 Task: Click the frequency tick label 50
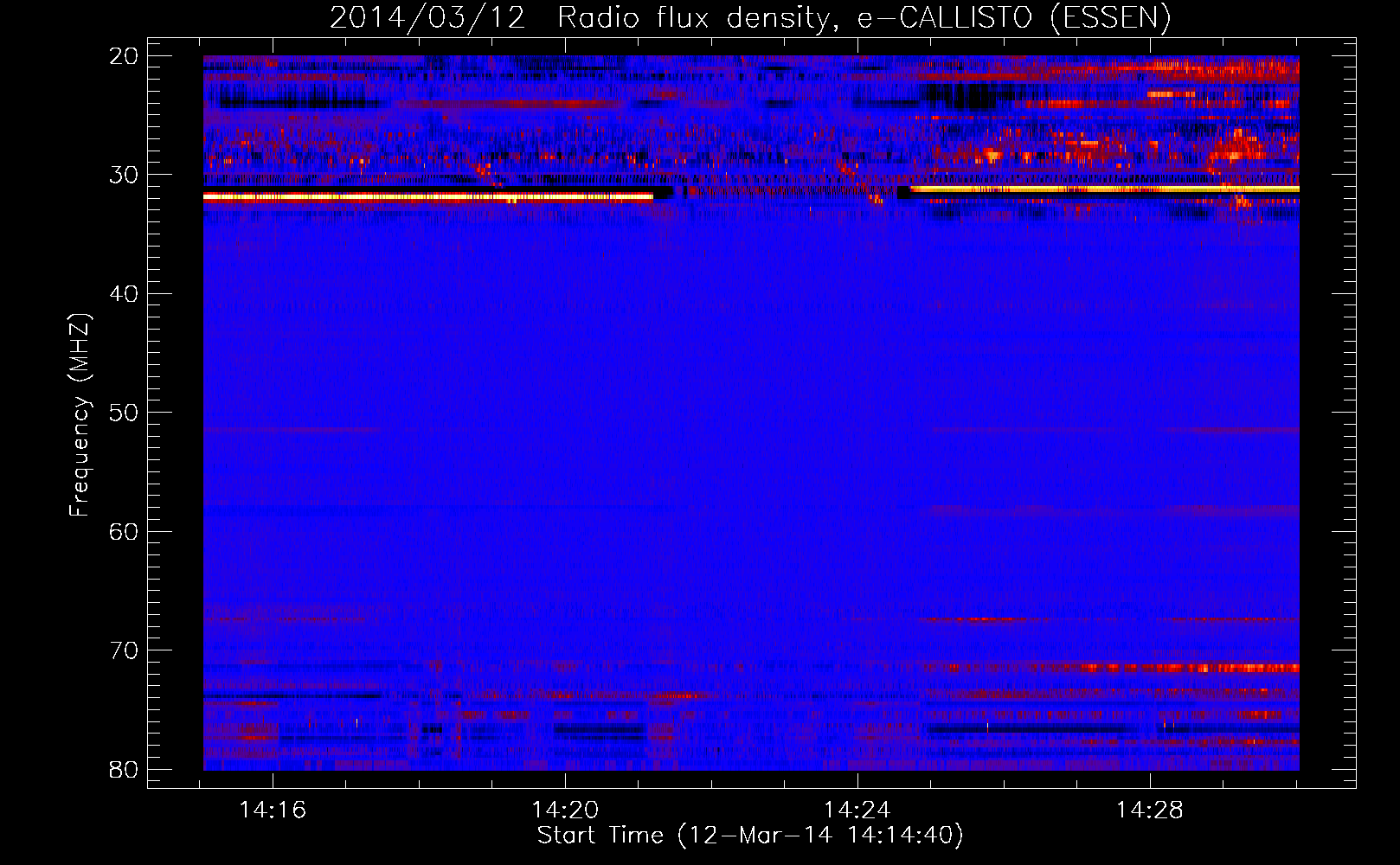pos(124,413)
